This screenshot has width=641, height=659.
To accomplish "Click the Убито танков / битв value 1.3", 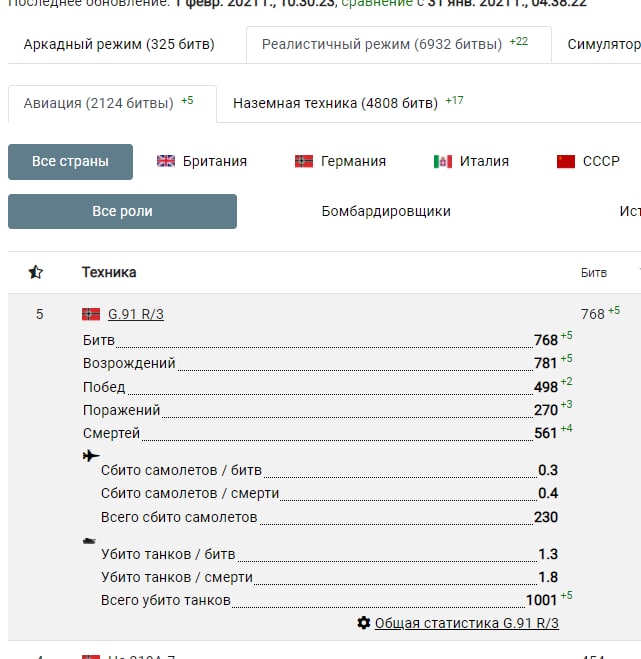I will (x=548, y=554).
